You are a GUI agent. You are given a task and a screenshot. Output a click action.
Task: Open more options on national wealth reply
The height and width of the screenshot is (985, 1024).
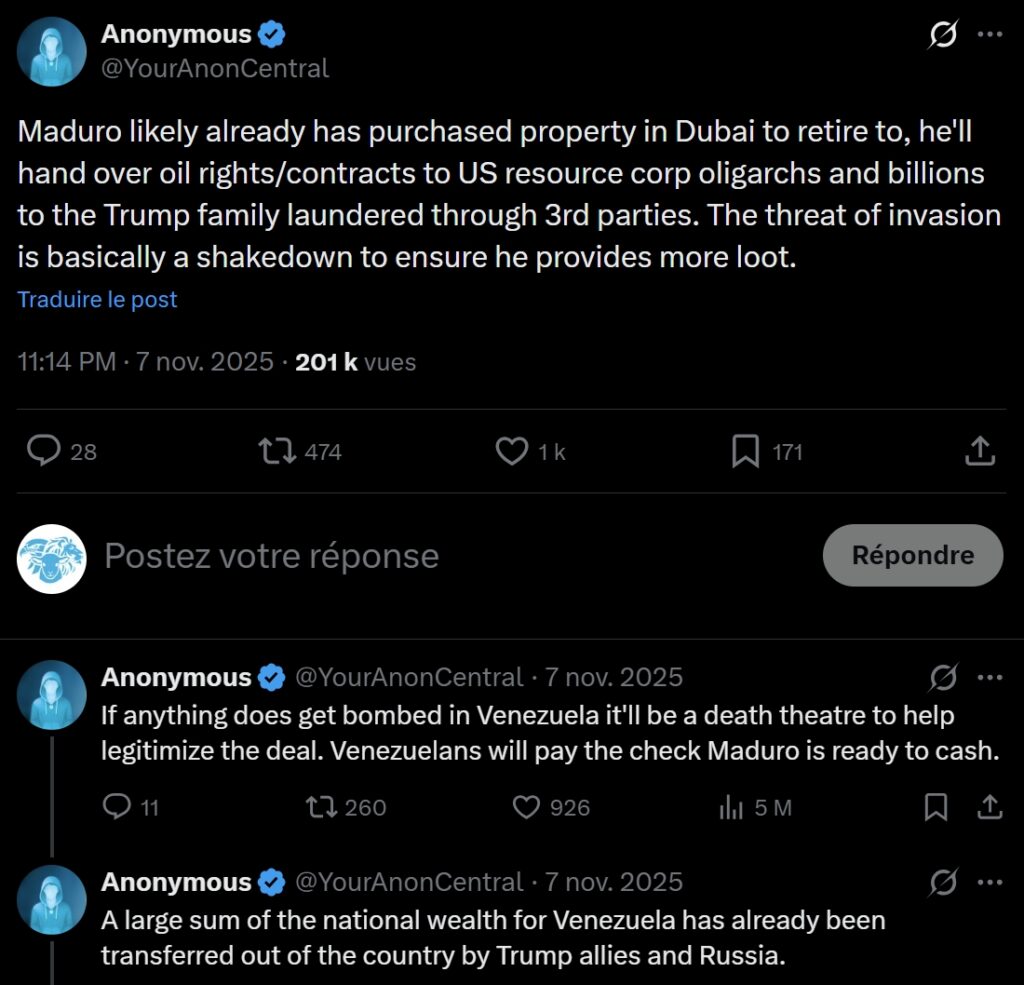coord(990,881)
